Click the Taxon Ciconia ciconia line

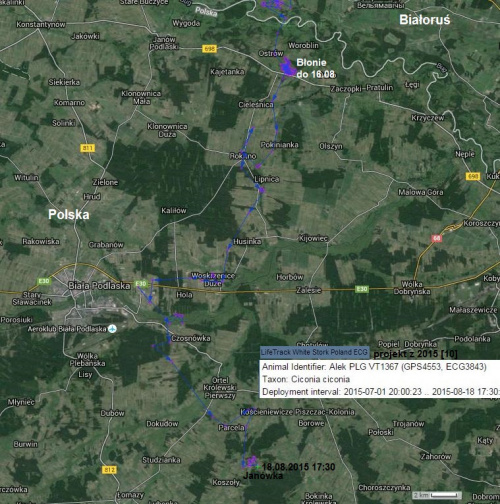click(306, 379)
